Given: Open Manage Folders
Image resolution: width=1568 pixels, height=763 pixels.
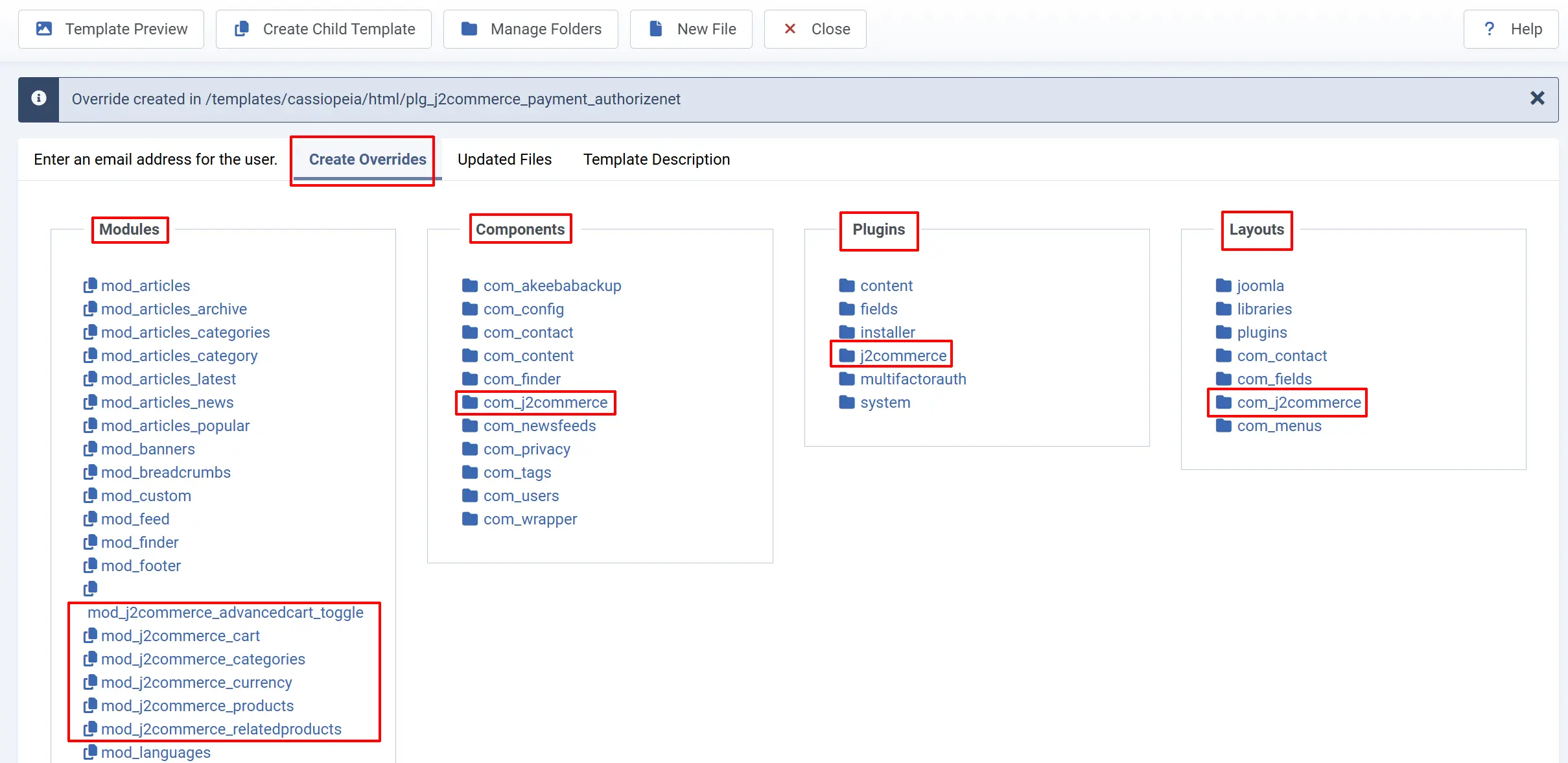Looking at the screenshot, I should point(530,29).
